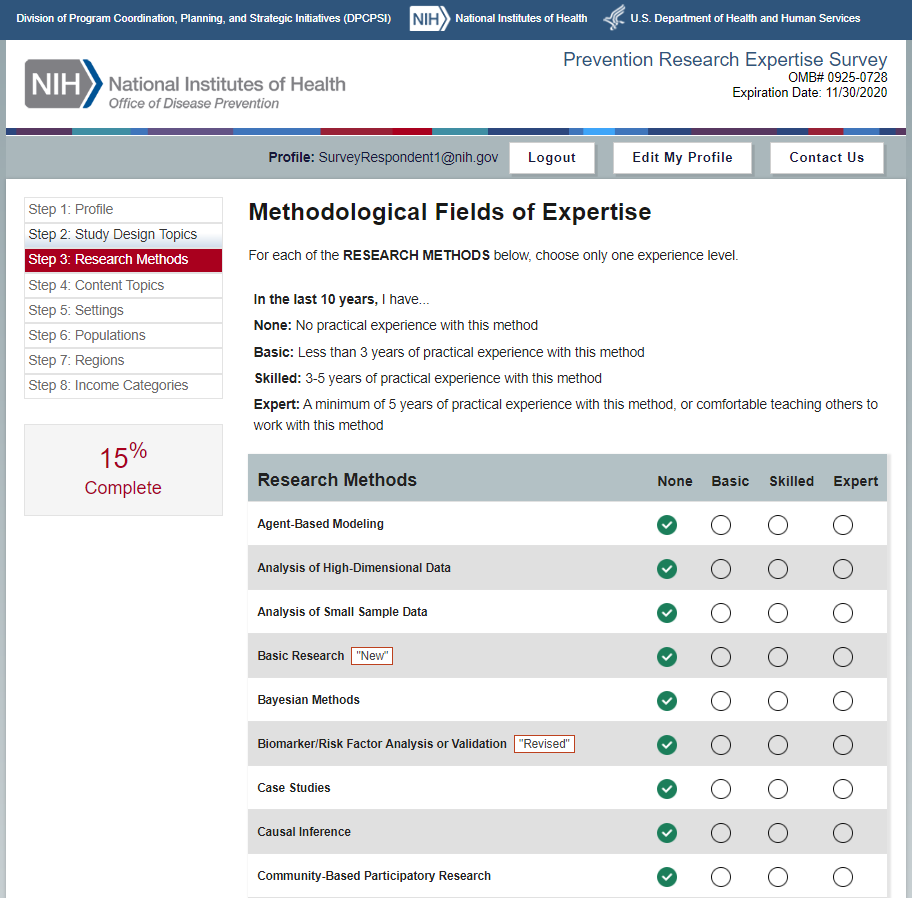Click green None checkmark for Causal Inference

click(667, 833)
